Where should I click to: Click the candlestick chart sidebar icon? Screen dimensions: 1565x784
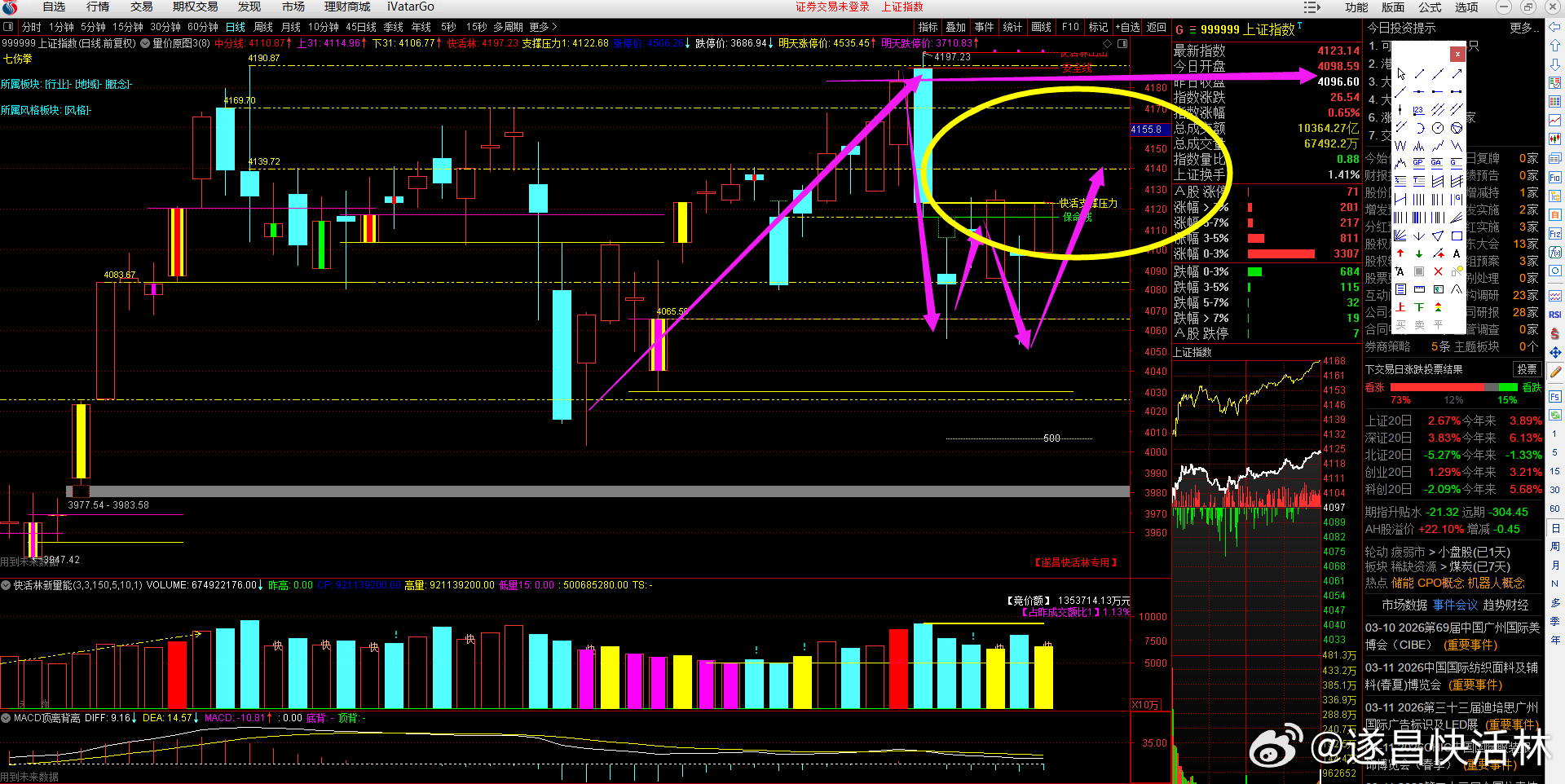(1555, 139)
